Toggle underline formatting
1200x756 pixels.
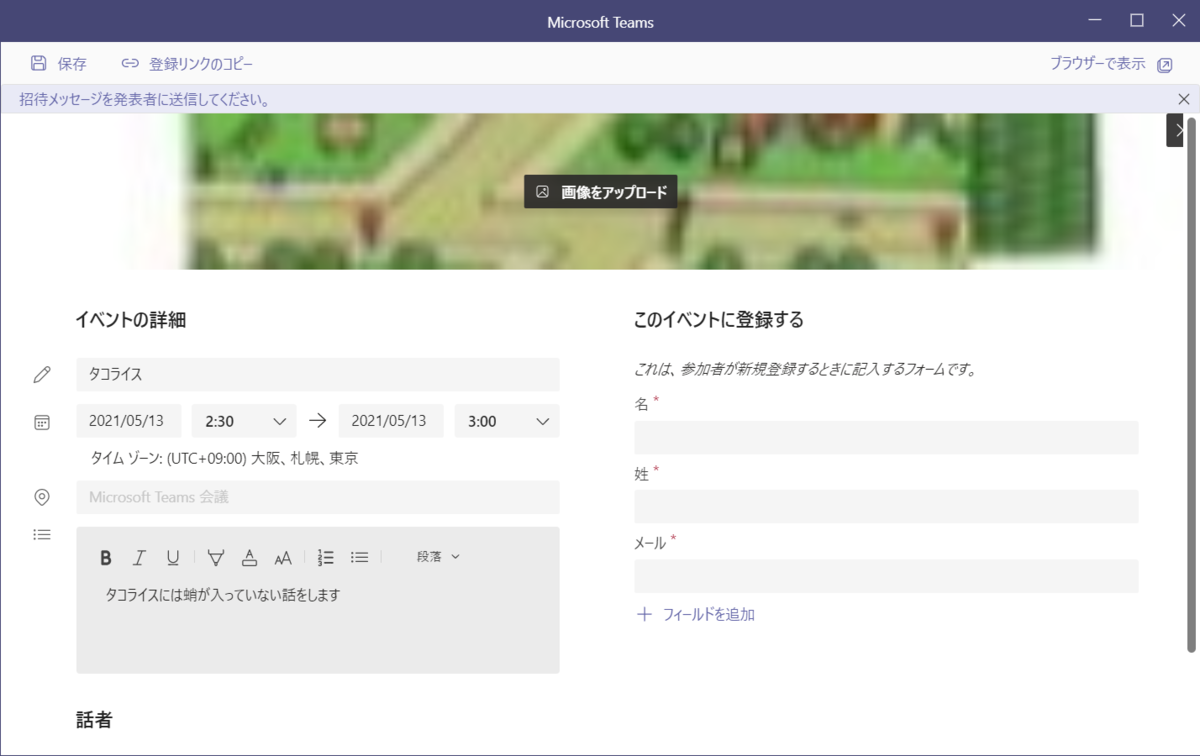point(173,558)
